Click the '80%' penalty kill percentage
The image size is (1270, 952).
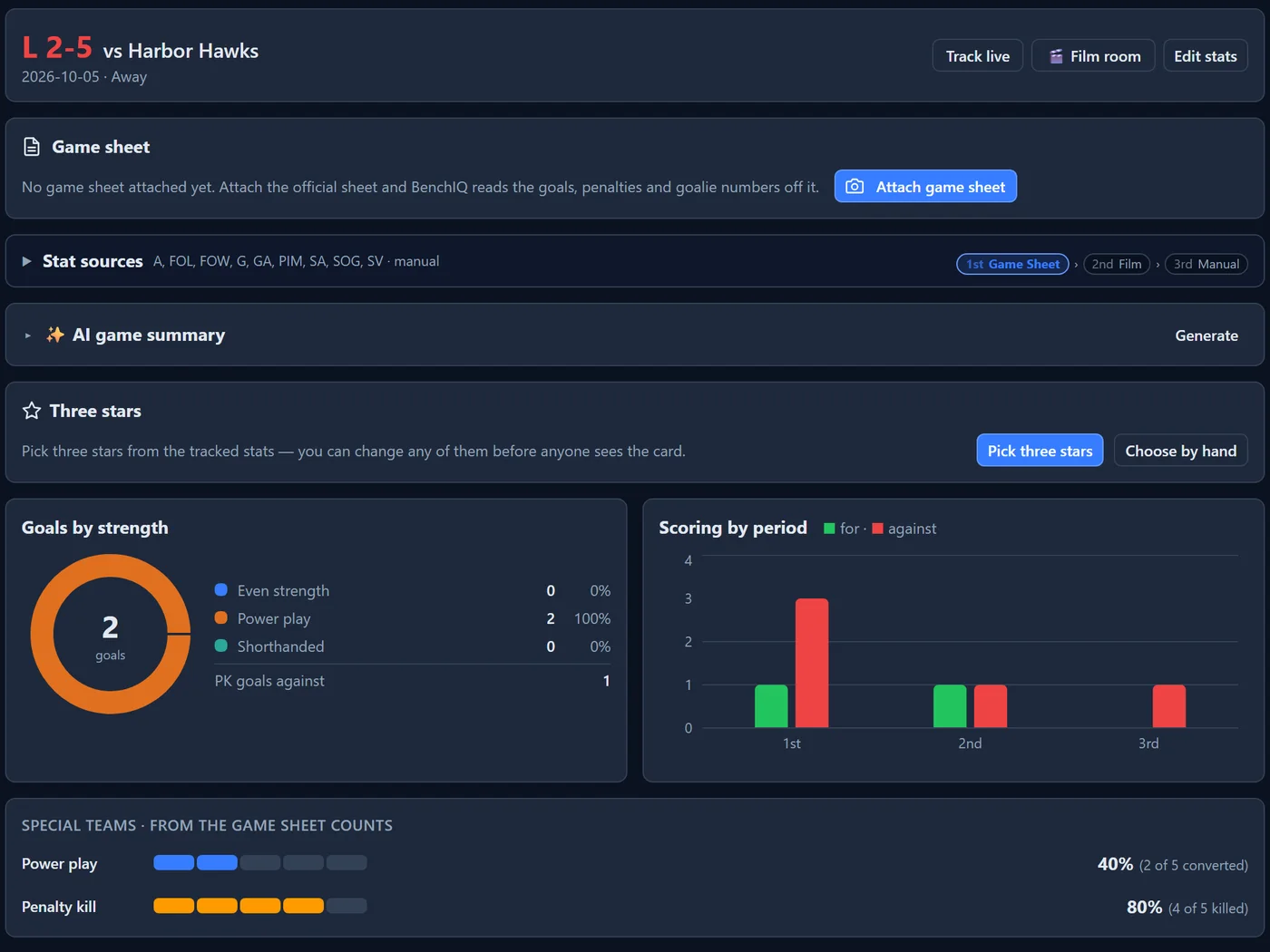pos(1144,907)
